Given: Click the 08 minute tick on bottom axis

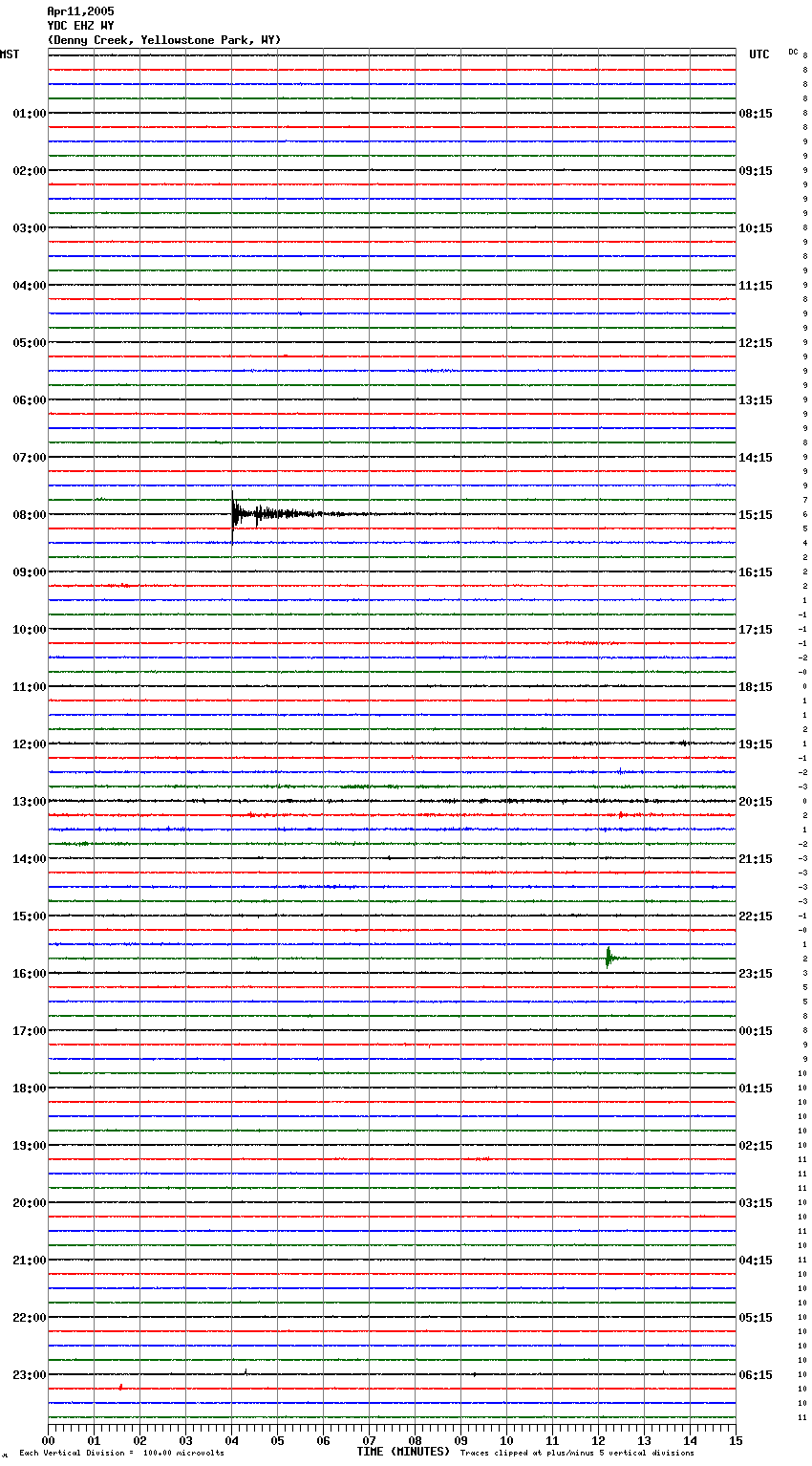Looking at the screenshot, I should pos(415,1440).
